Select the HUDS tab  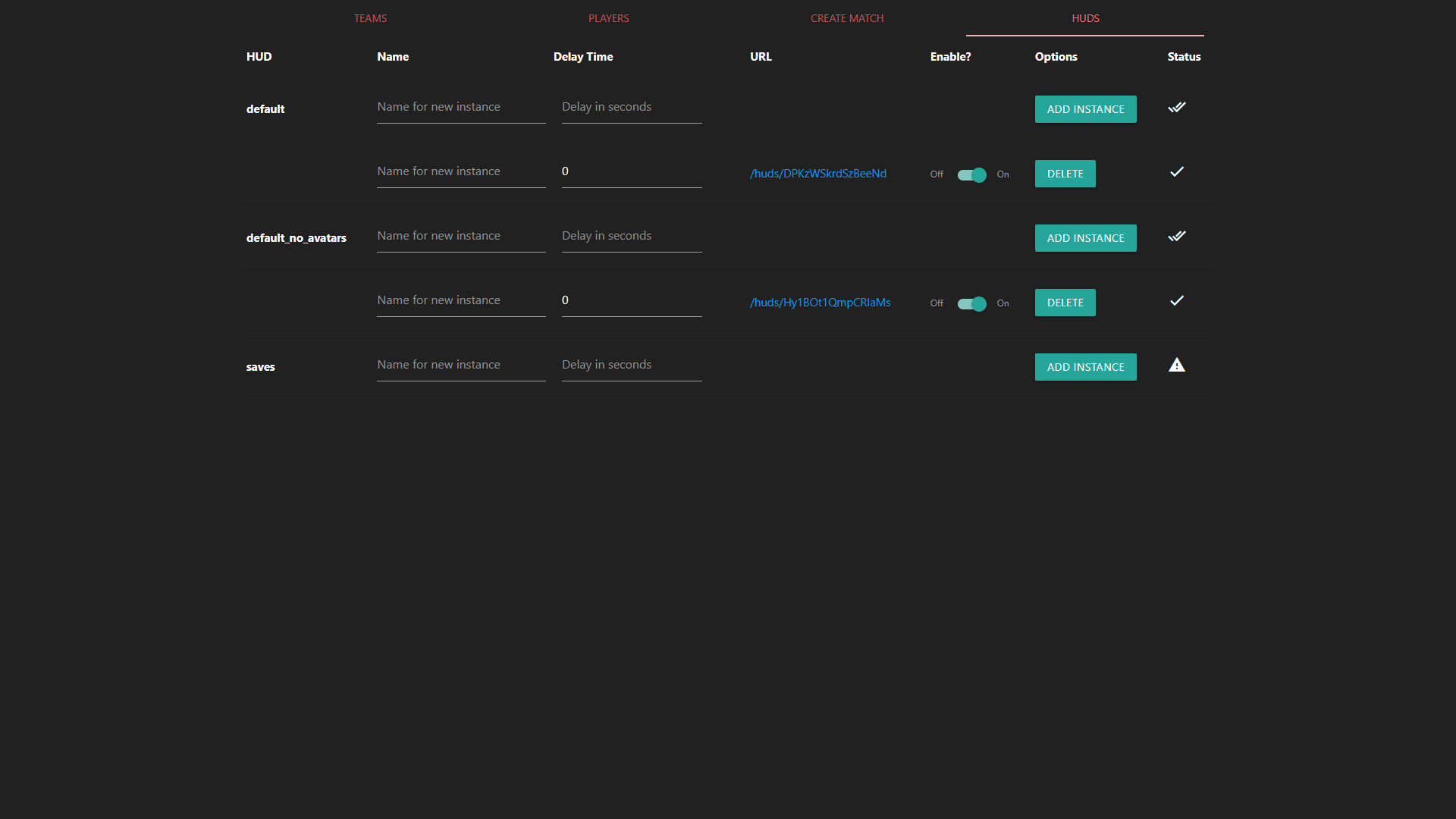pyautogui.click(x=1084, y=18)
